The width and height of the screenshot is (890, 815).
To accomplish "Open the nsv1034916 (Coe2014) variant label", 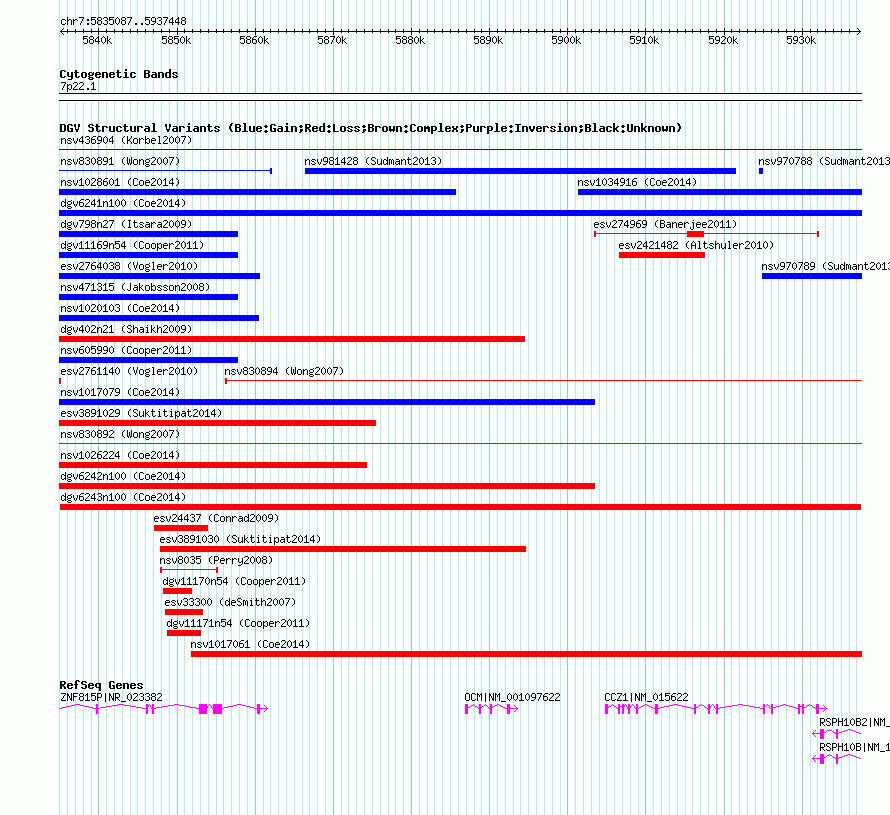I will [637, 182].
